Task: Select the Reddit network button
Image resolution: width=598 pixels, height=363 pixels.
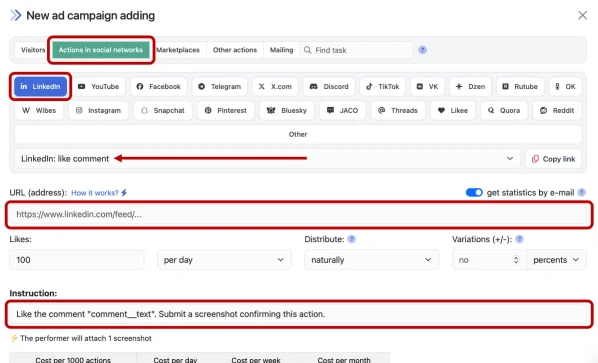Action: [557, 111]
